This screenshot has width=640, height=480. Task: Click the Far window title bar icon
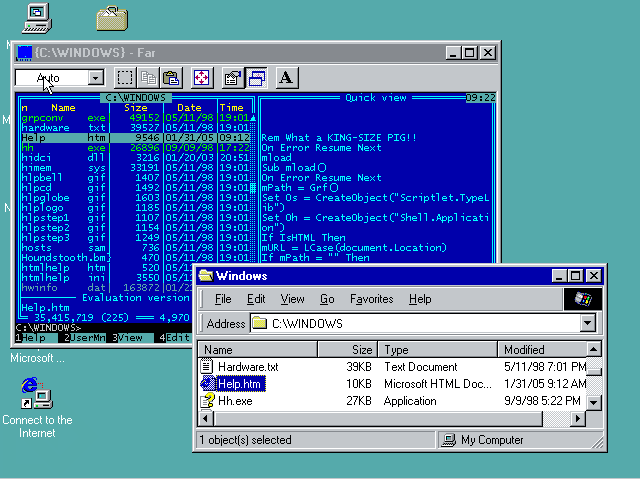tap(24, 53)
